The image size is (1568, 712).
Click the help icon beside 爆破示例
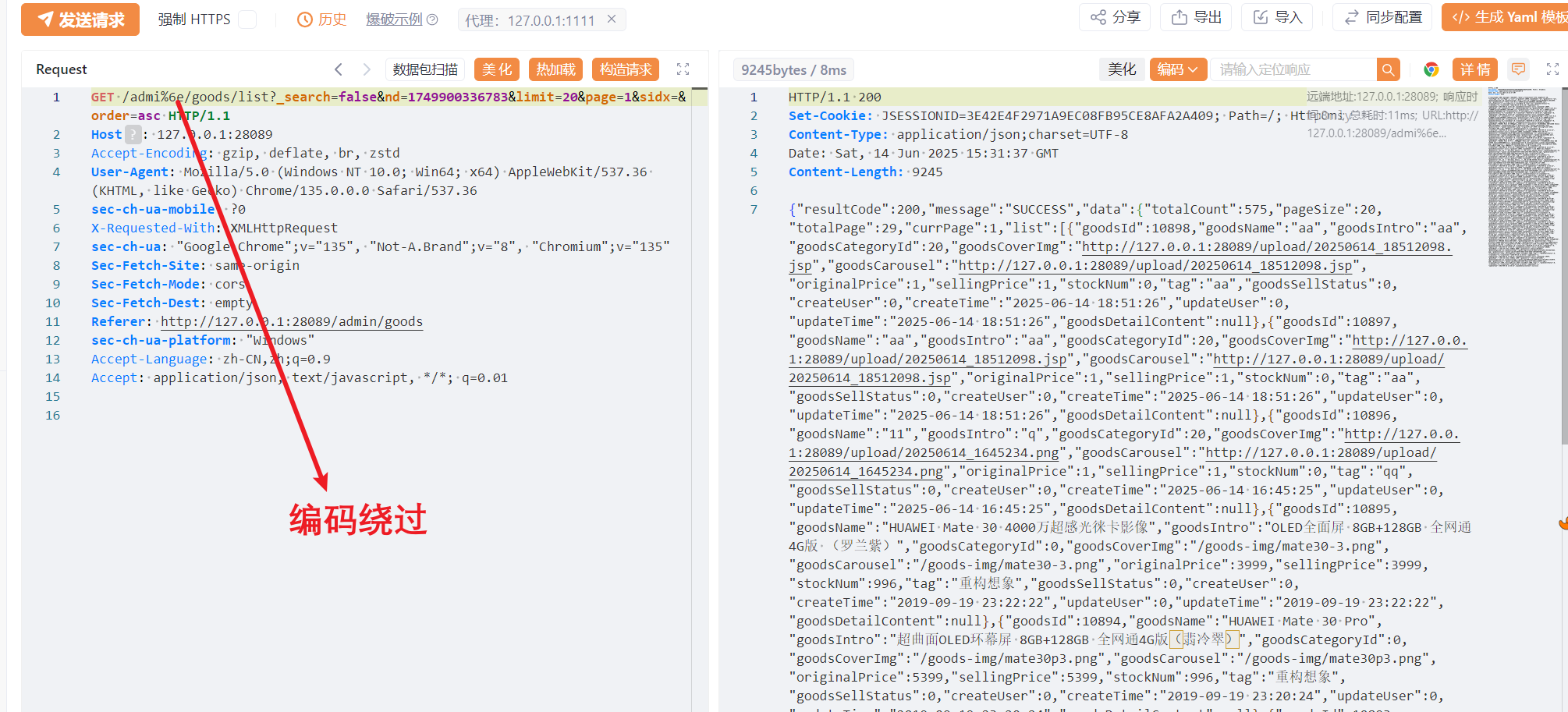432,19
